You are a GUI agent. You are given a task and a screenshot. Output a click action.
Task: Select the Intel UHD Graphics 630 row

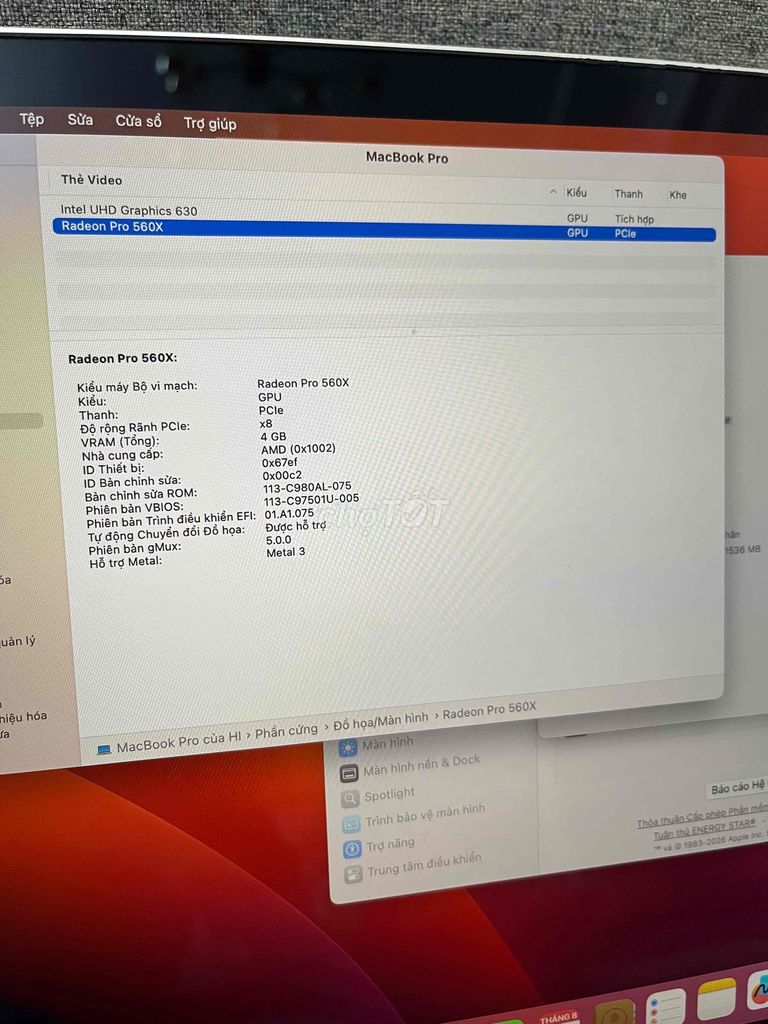pos(385,214)
